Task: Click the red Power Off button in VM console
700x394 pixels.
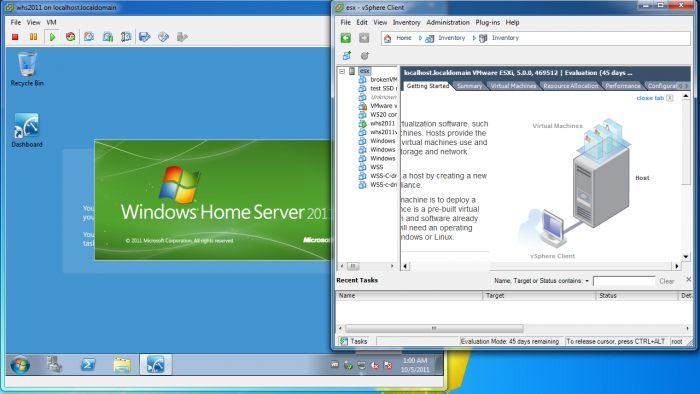Action: click(15, 37)
